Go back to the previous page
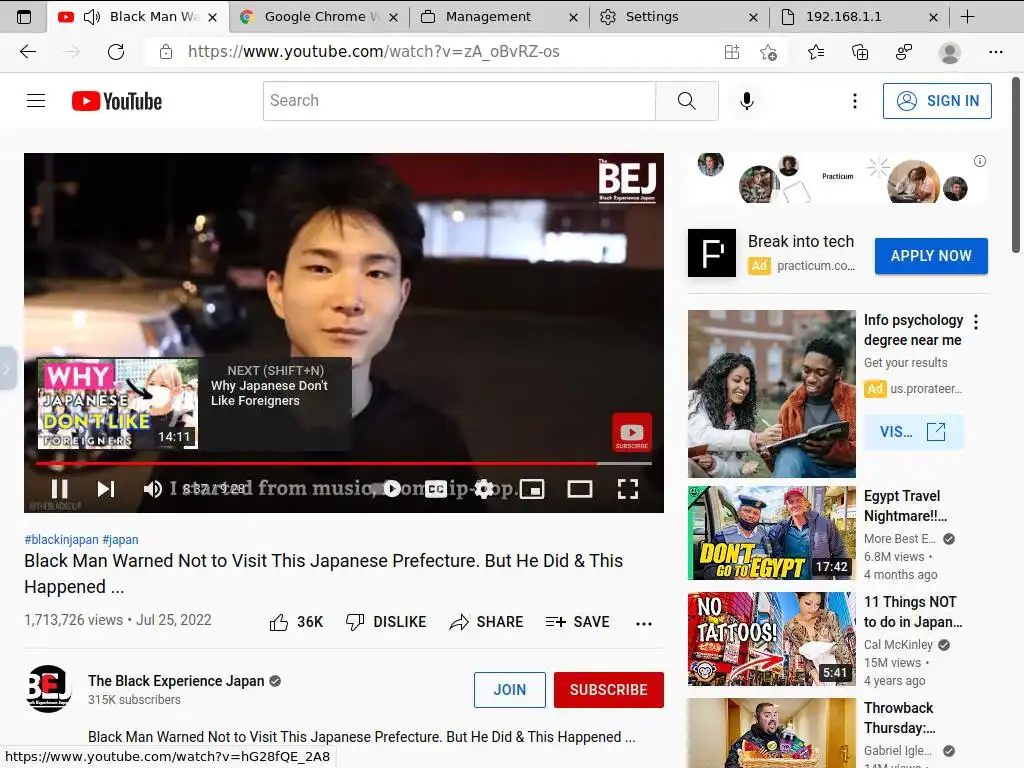1024x768 pixels. tap(27, 52)
